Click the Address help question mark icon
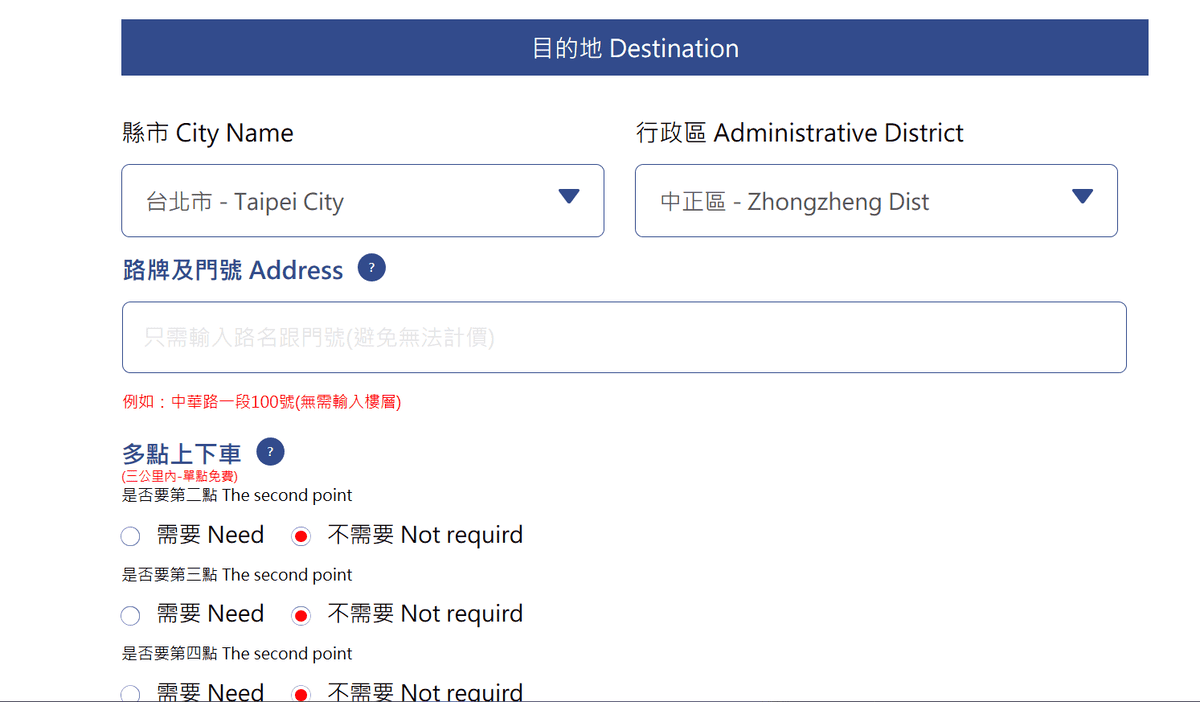This screenshot has height=702, width=1200. (x=371, y=268)
